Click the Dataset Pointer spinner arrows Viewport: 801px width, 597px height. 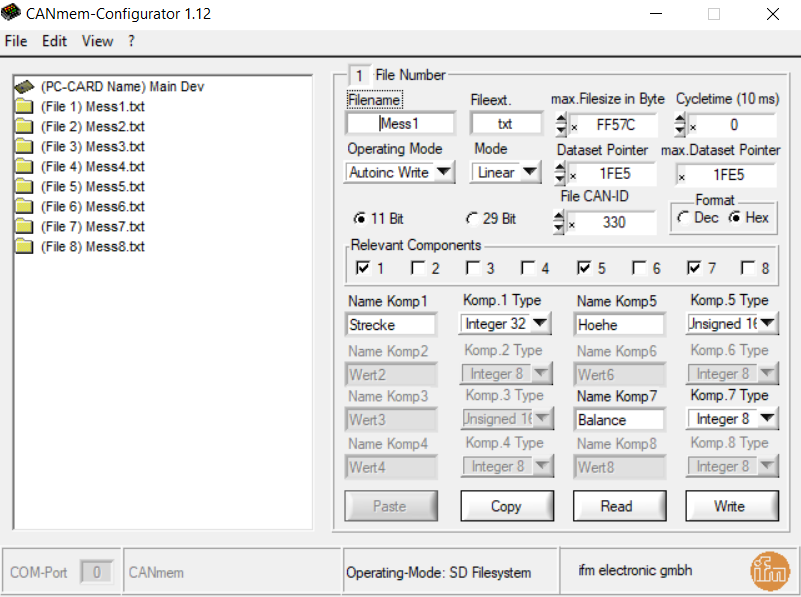(560, 174)
